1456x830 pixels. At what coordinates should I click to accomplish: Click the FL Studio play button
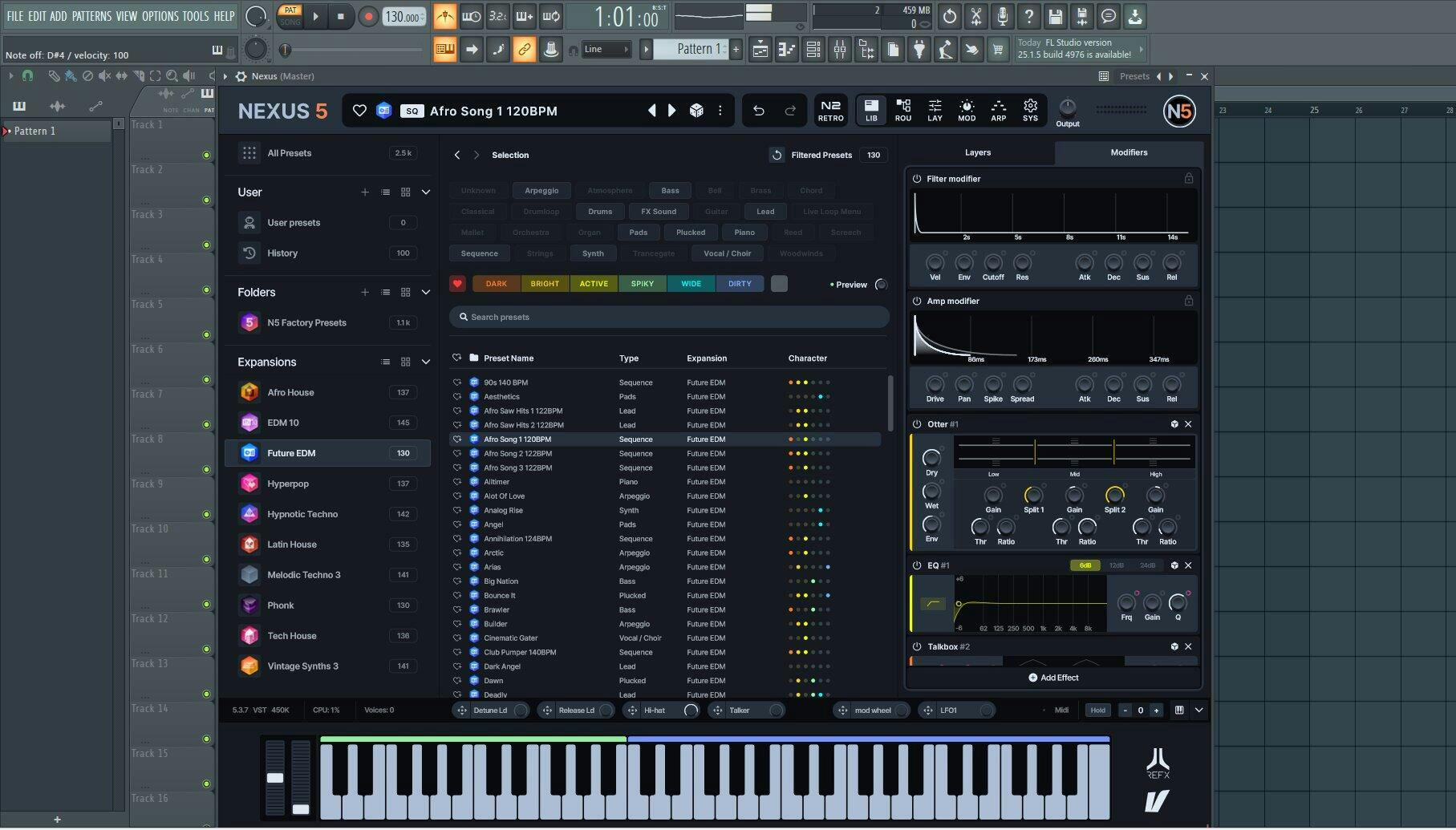point(315,16)
